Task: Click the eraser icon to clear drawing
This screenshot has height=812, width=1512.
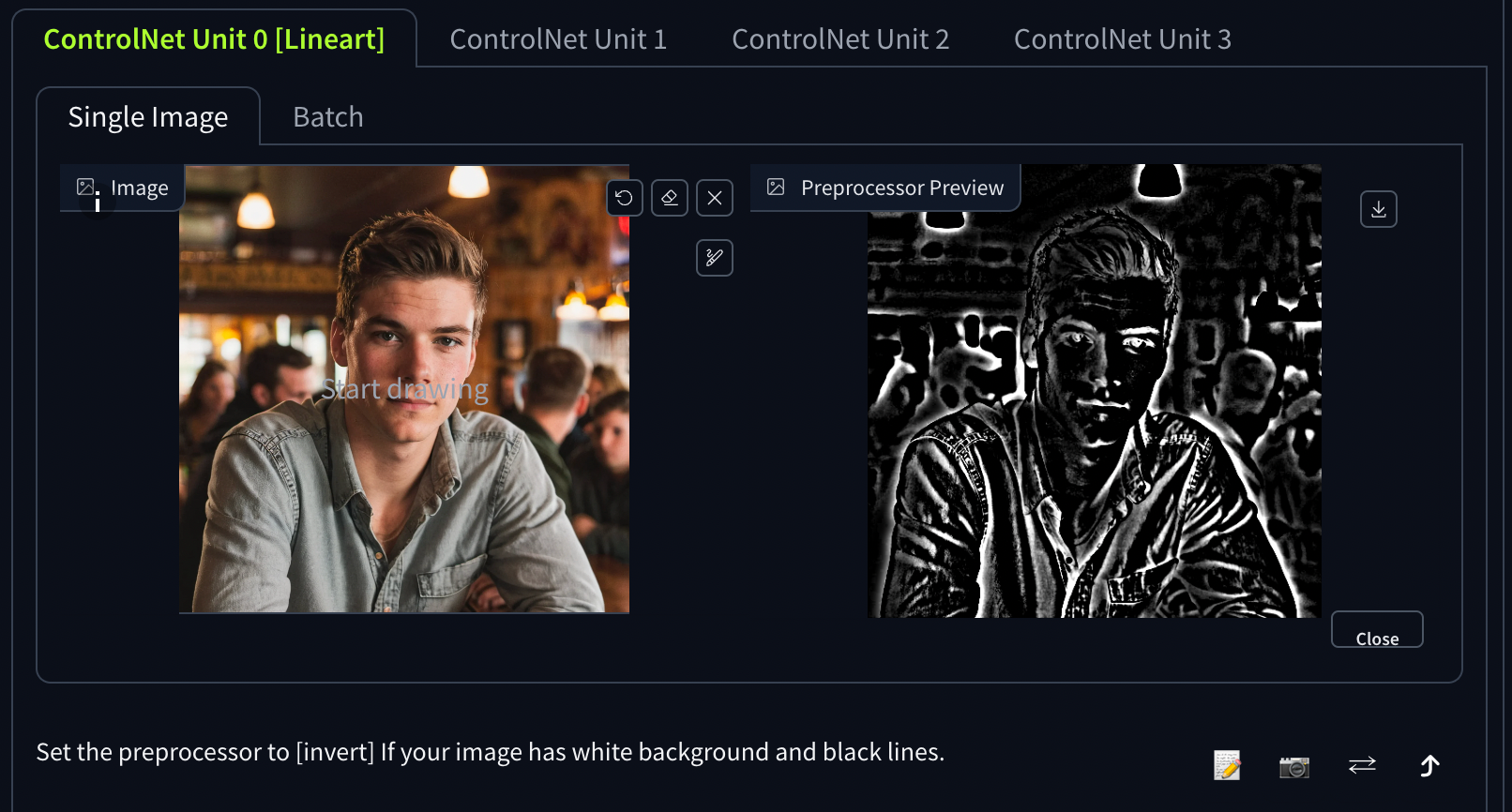Action: [670, 198]
